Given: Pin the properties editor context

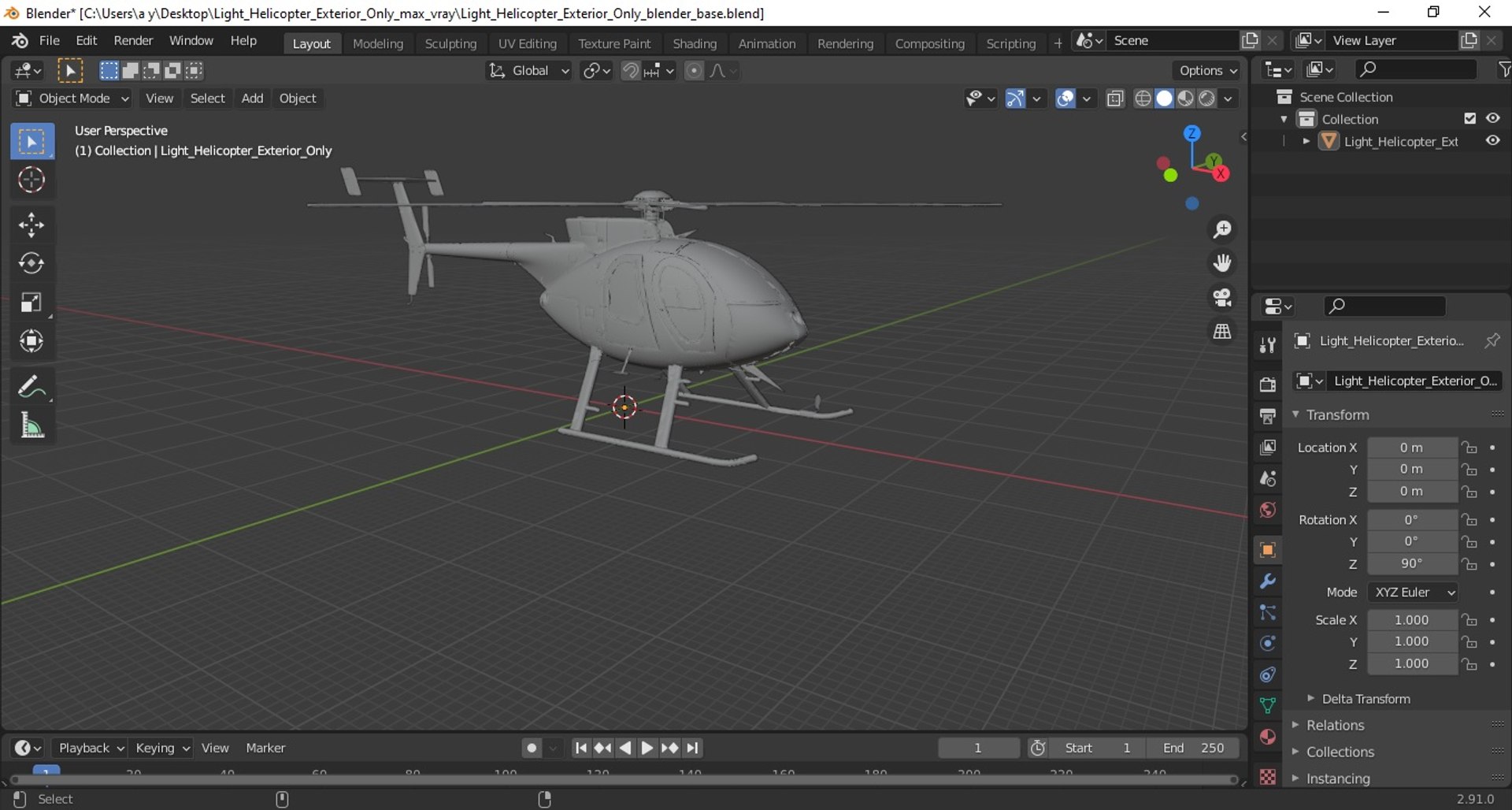Looking at the screenshot, I should [1492, 341].
